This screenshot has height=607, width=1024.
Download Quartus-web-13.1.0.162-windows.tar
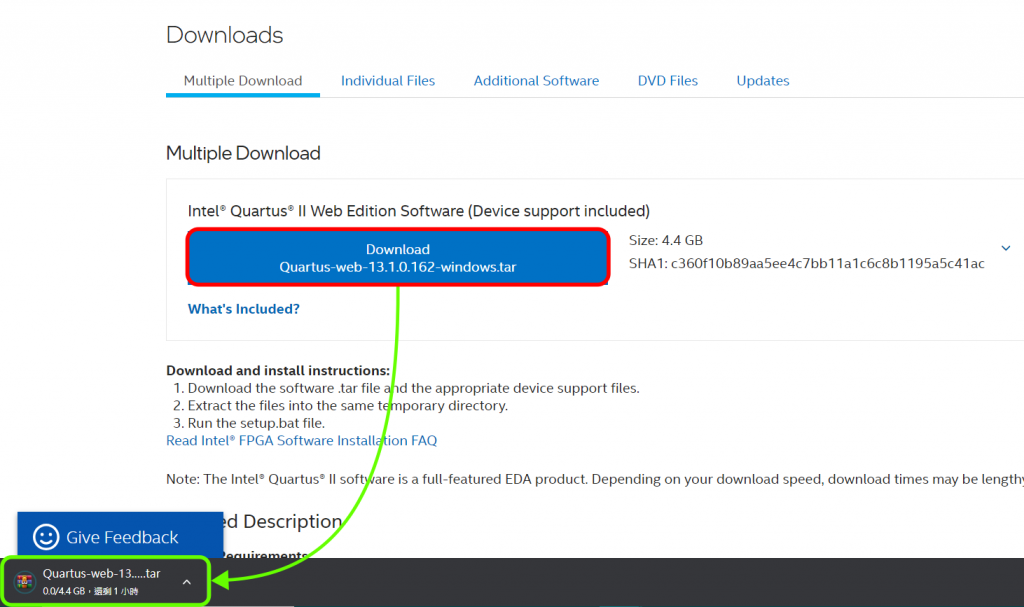(398, 257)
